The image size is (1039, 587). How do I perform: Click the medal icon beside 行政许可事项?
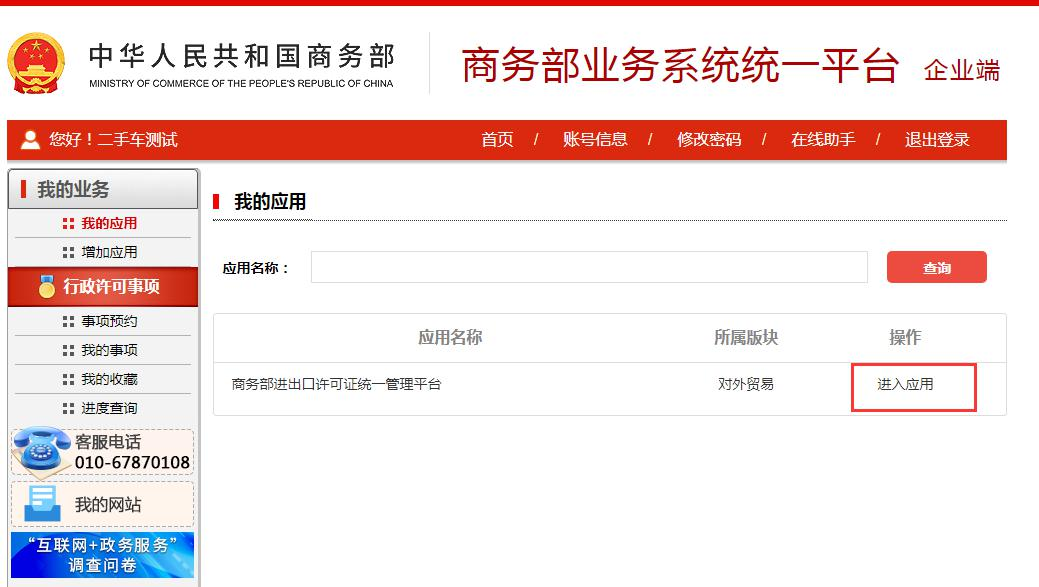[46, 287]
